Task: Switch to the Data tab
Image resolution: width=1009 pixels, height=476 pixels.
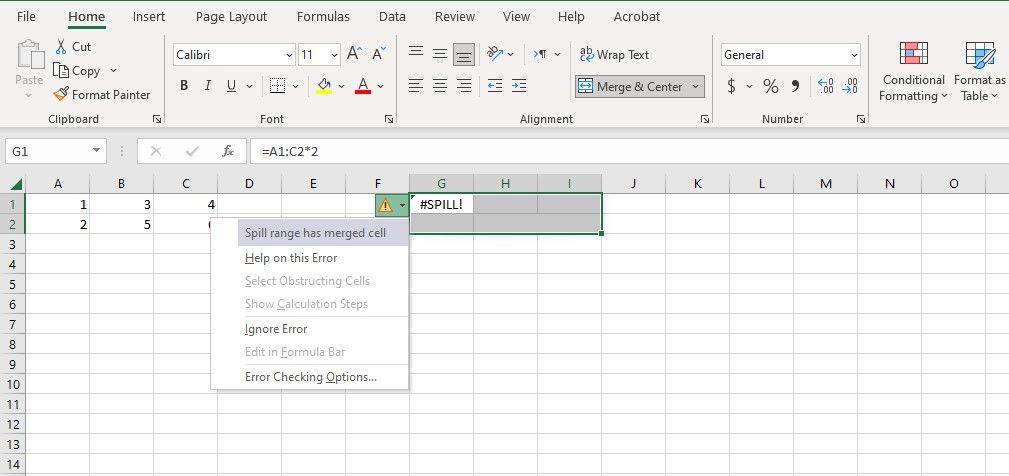Action: [393, 17]
